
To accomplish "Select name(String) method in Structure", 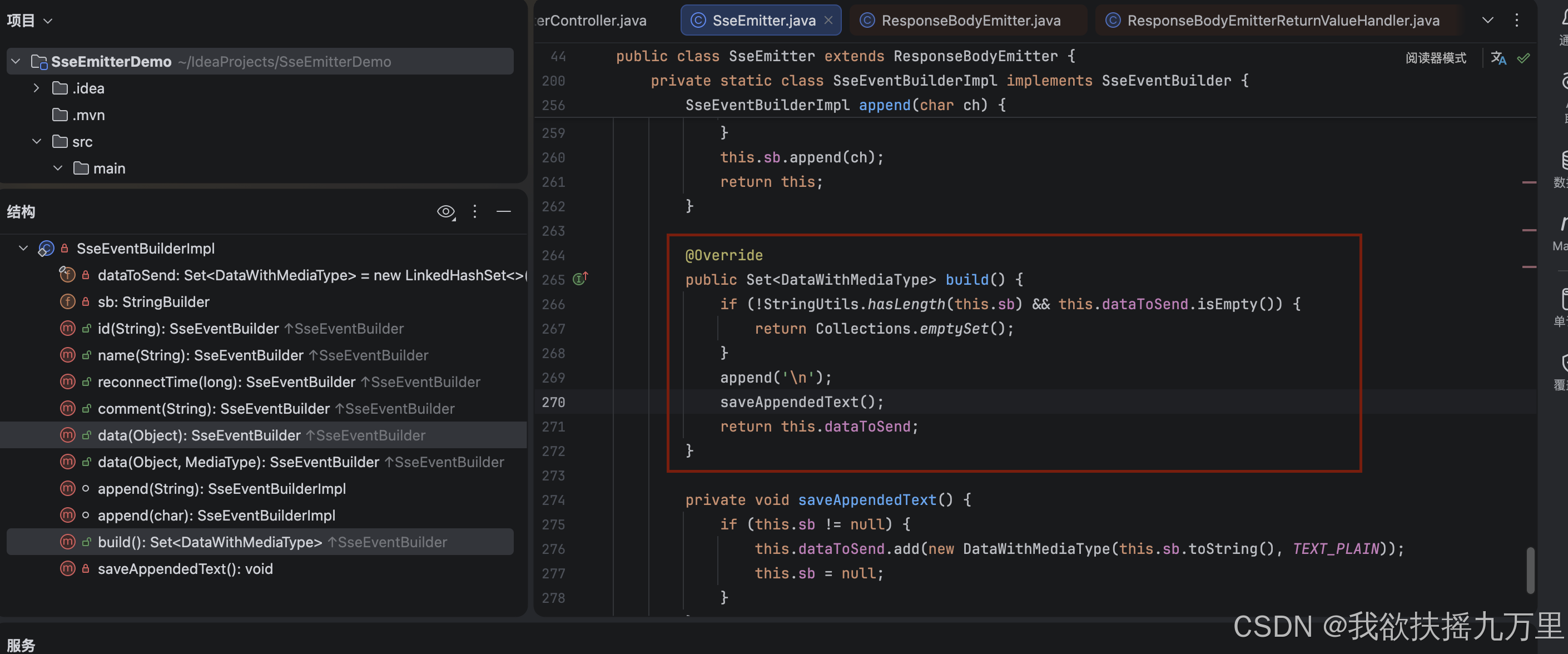I will (x=263, y=355).
